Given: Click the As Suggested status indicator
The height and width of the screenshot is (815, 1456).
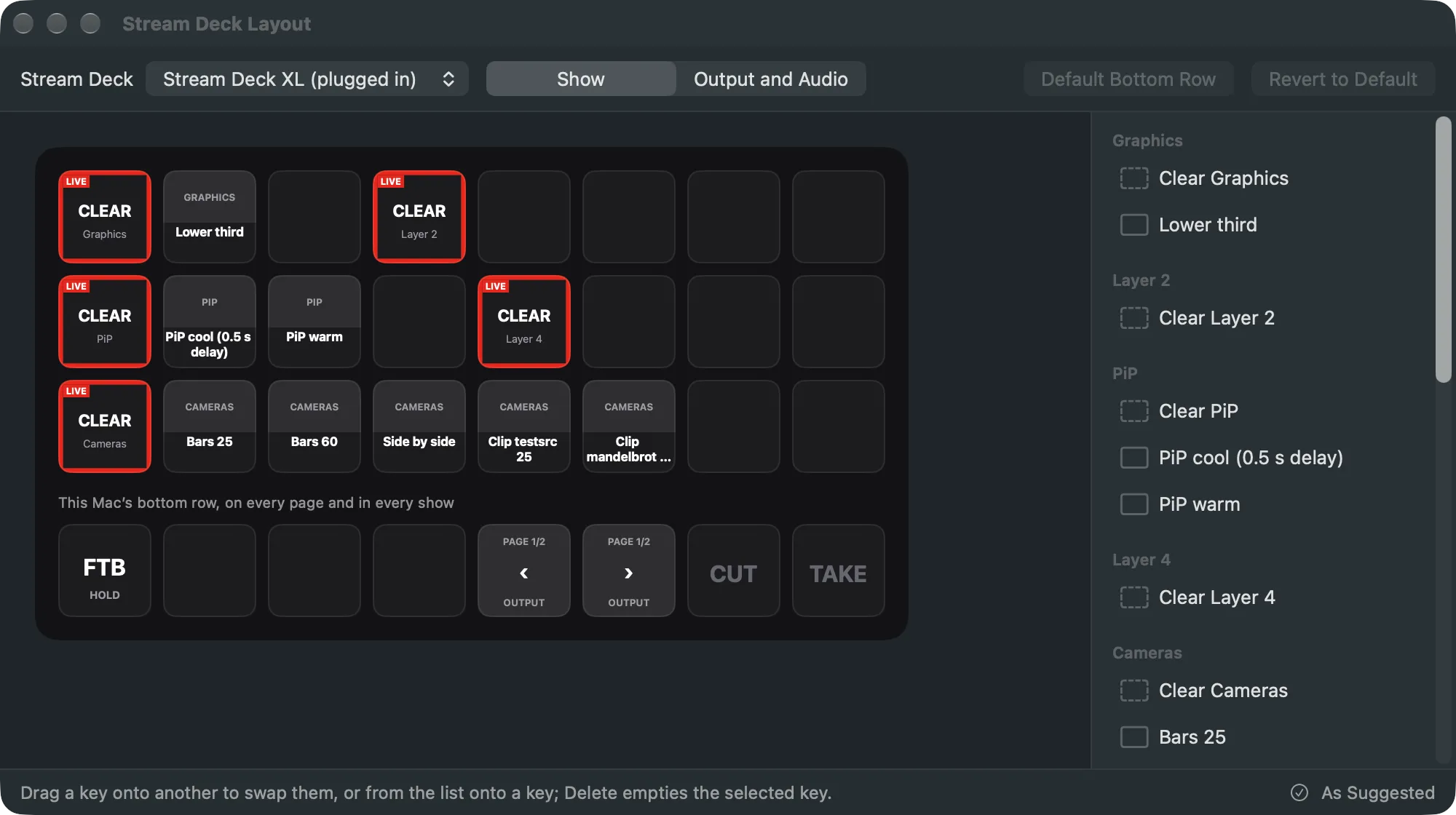Looking at the screenshot, I should point(1363,792).
